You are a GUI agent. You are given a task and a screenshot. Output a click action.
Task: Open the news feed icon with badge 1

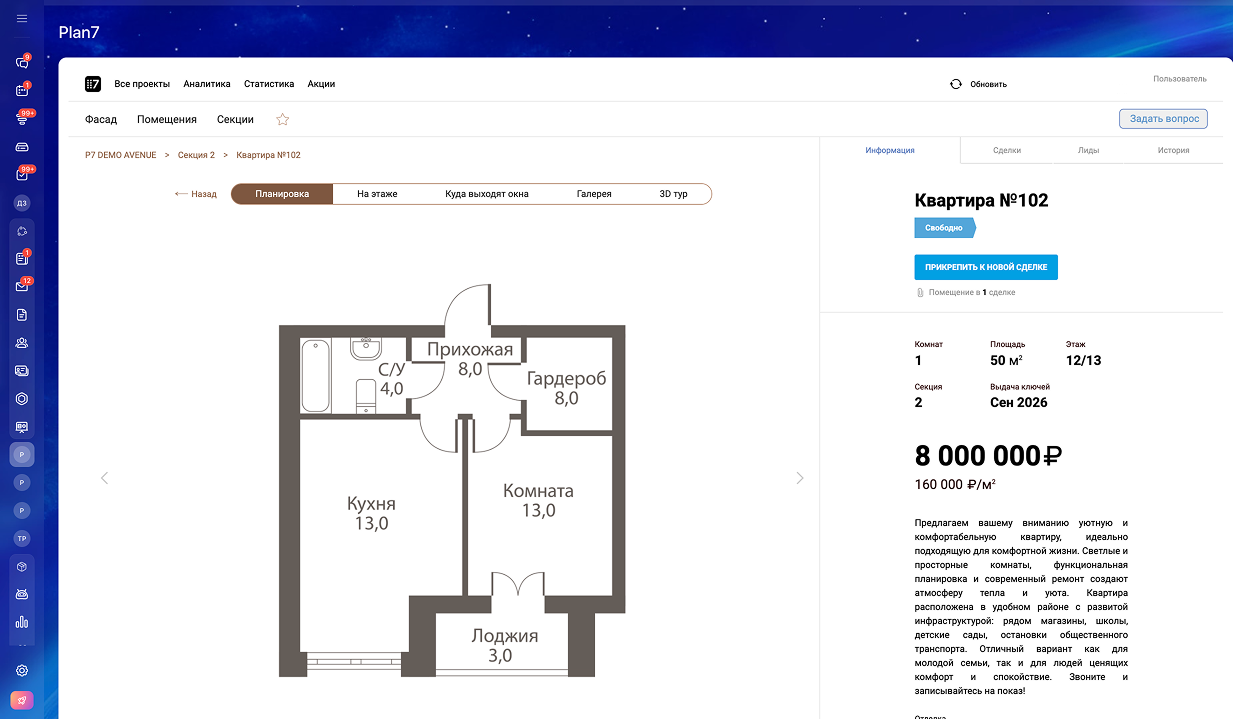tap(22, 259)
